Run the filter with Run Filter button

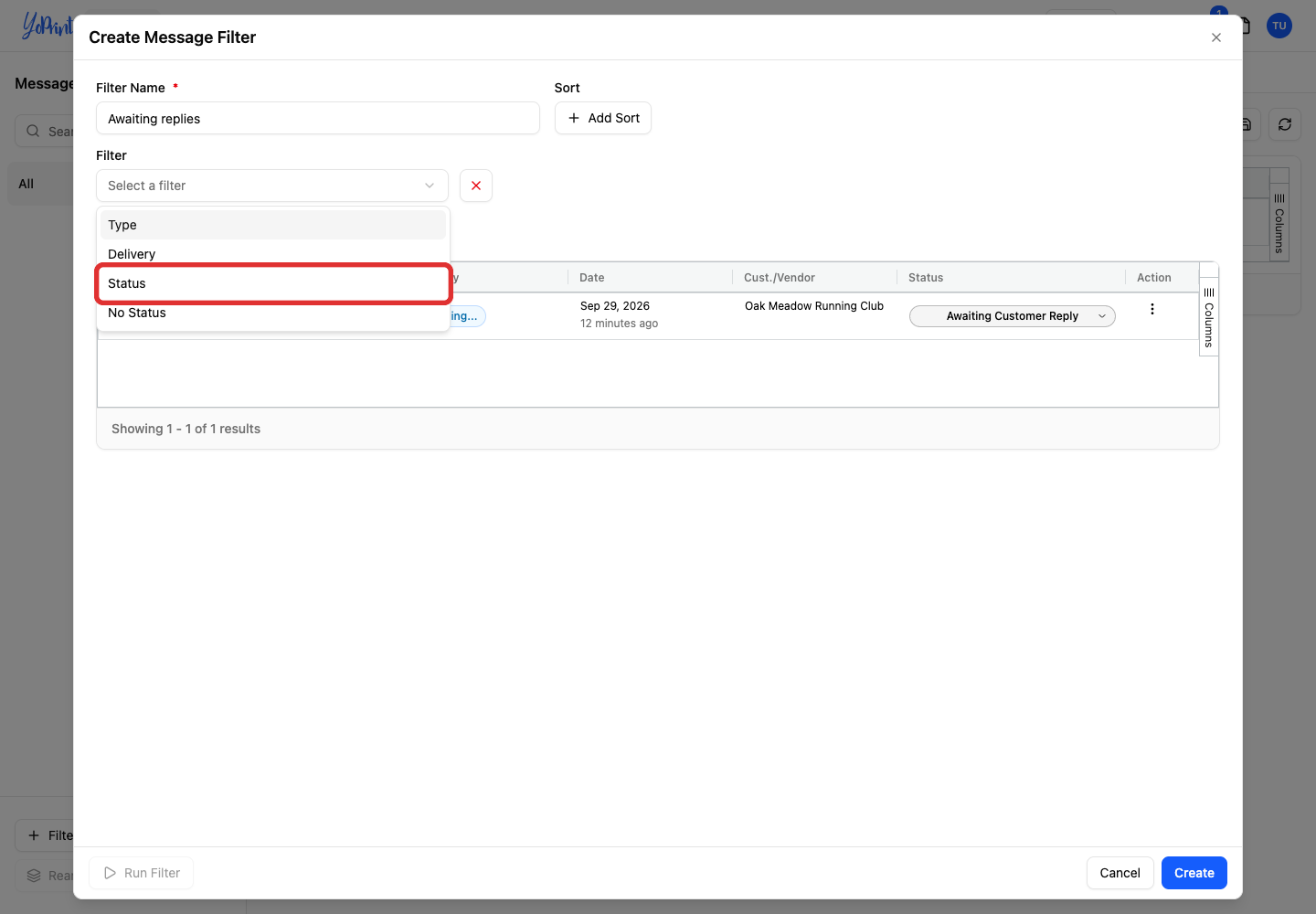click(142, 873)
